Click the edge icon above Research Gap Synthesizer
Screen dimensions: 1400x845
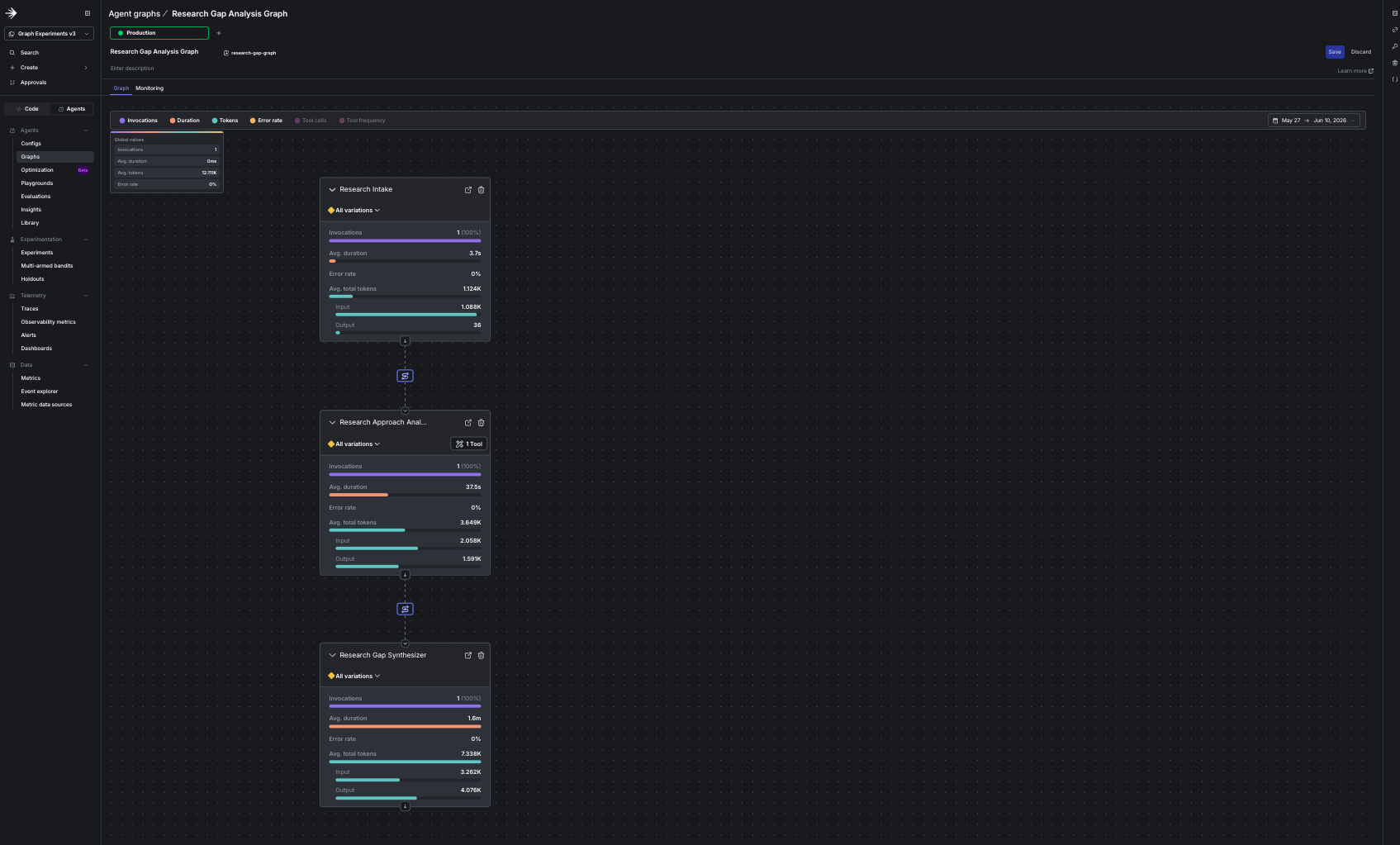(x=405, y=610)
